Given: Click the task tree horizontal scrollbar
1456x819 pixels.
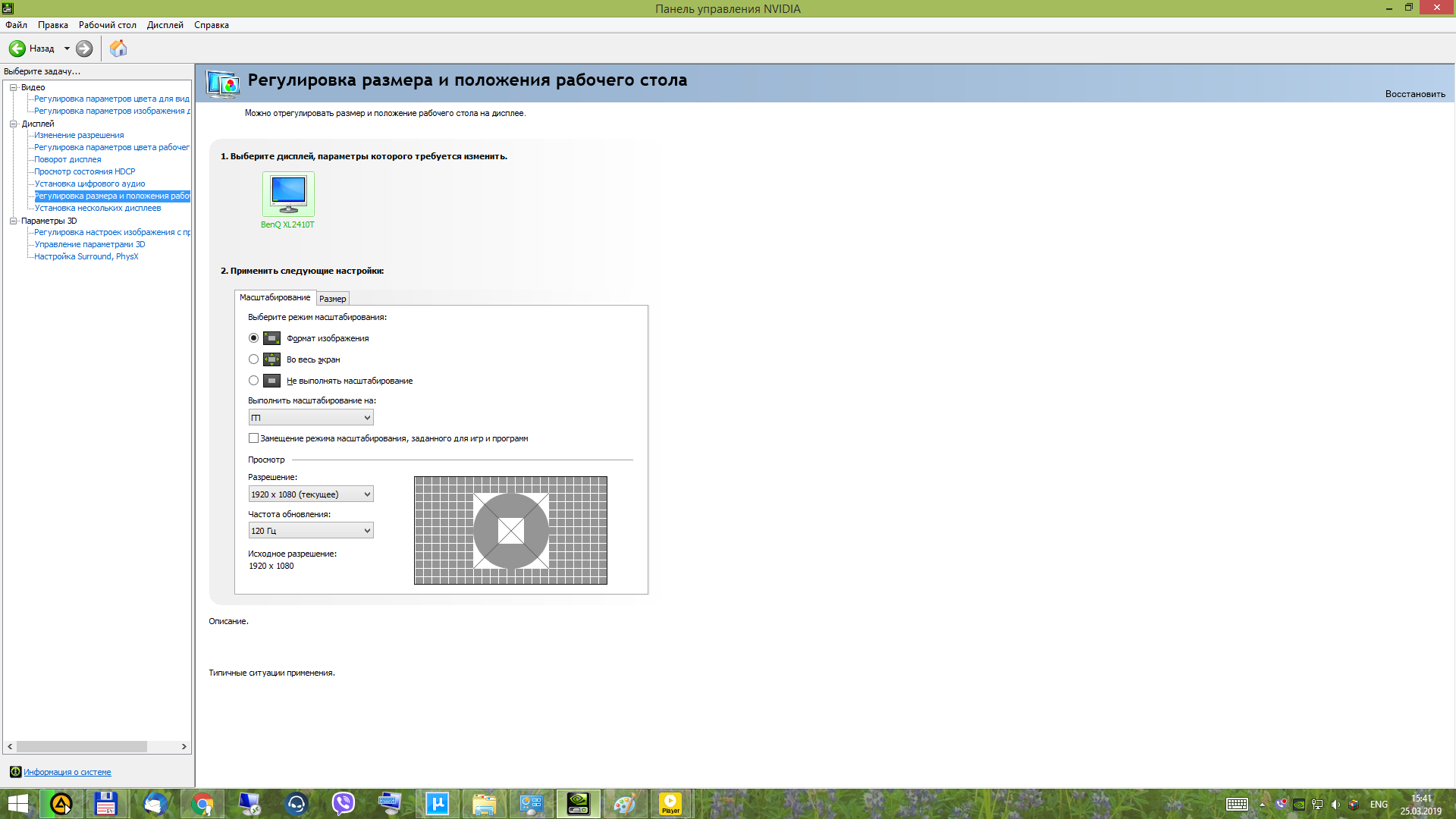Looking at the screenshot, I should [82, 747].
